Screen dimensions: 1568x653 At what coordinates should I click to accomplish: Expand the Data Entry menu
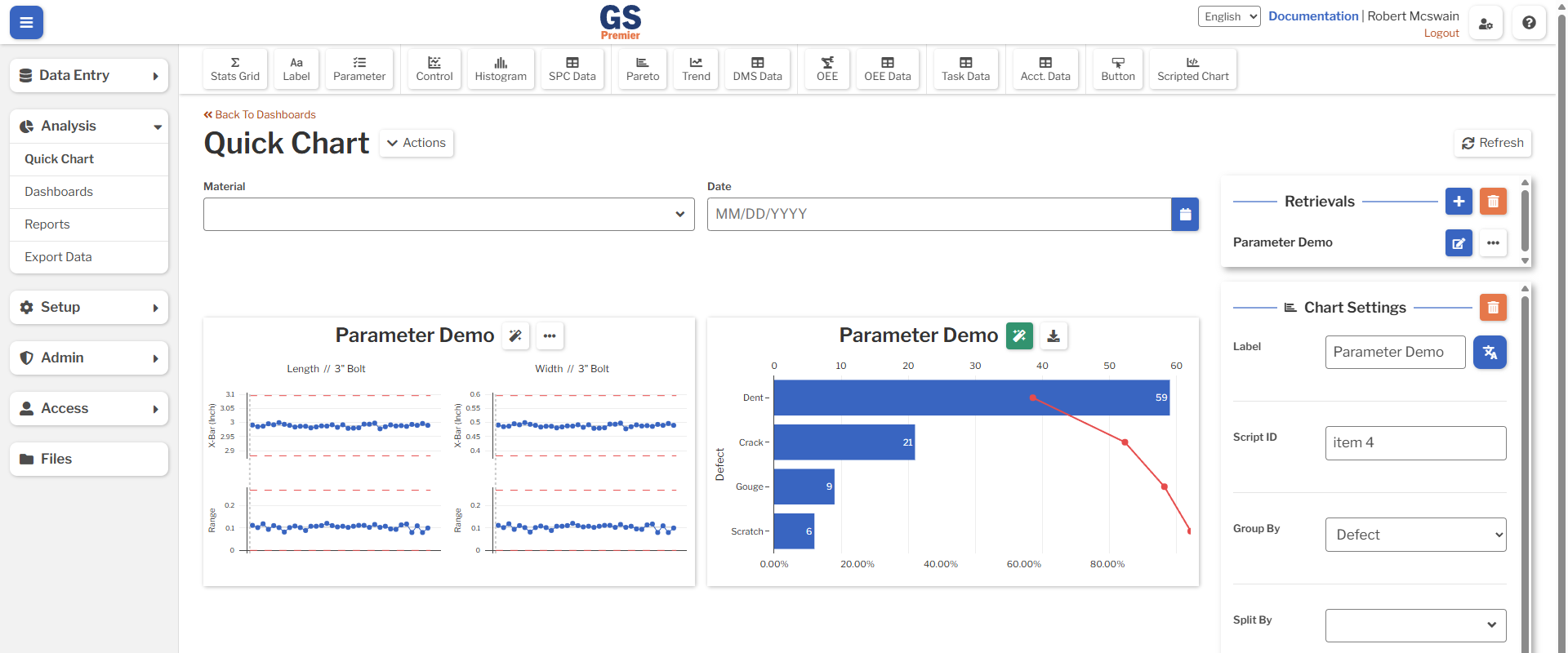(x=89, y=75)
